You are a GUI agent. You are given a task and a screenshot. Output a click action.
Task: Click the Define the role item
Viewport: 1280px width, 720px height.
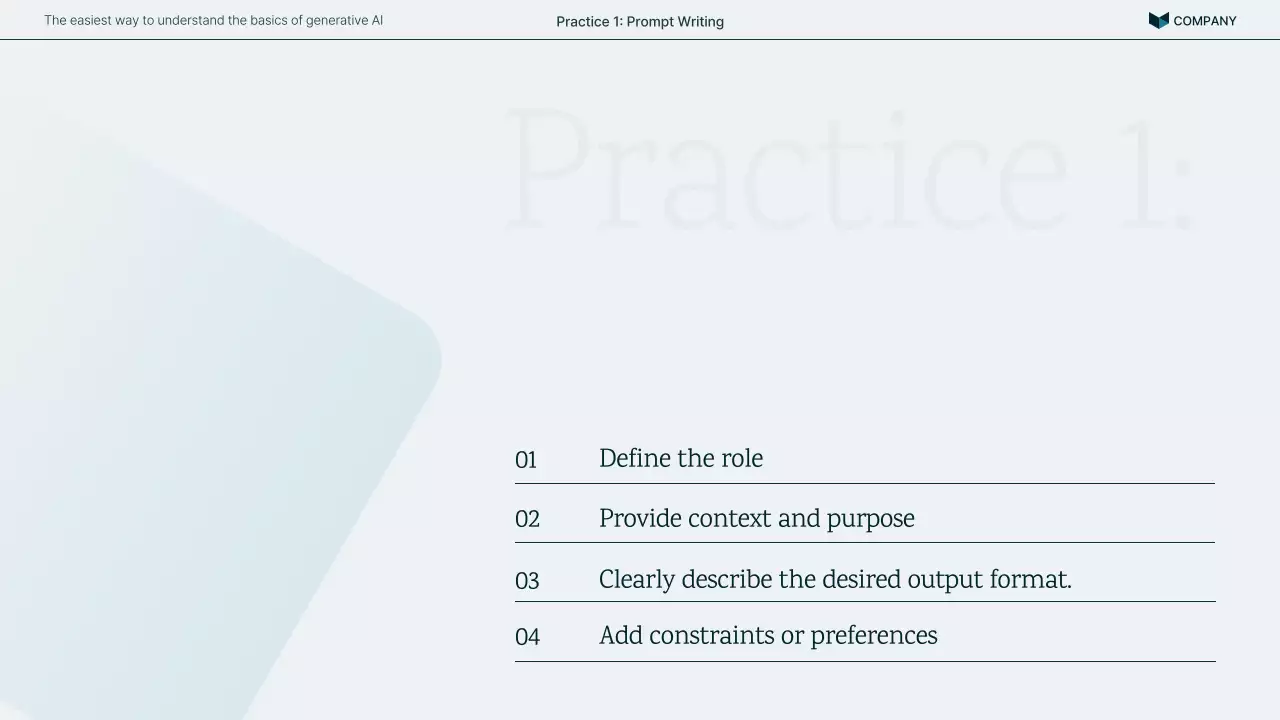681,458
